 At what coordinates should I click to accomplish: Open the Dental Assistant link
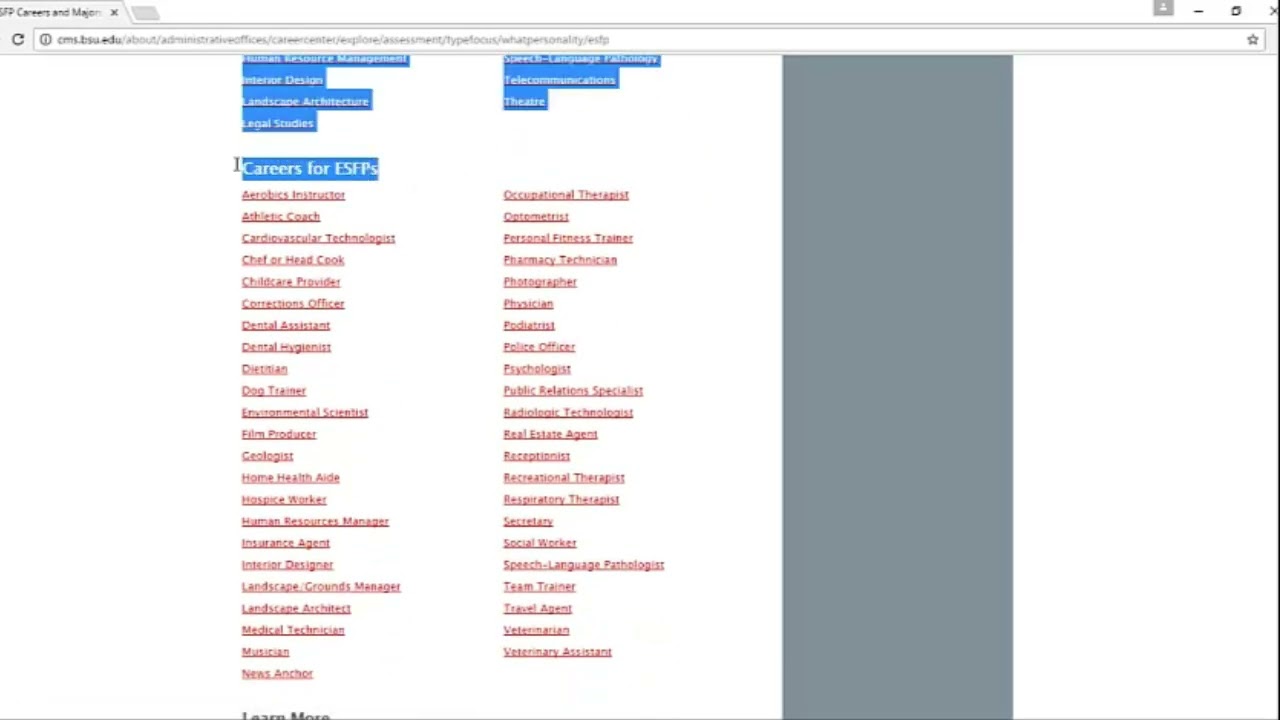tap(285, 325)
